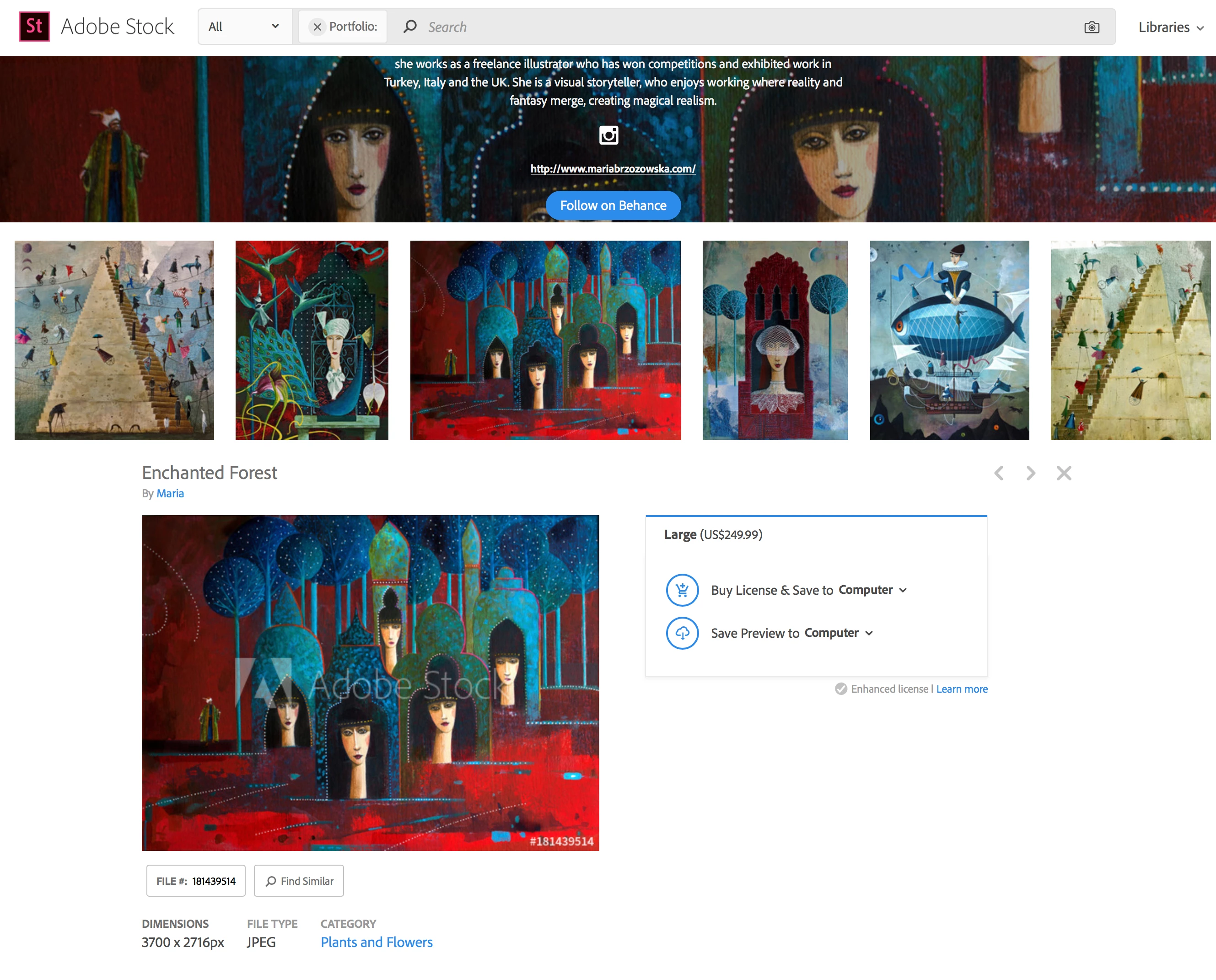Open the All category dropdown

coord(244,27)
